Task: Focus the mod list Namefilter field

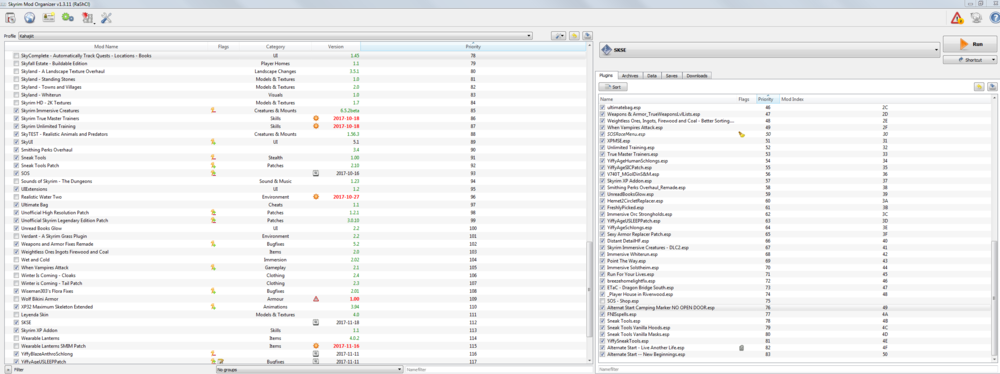Action: 499,370
